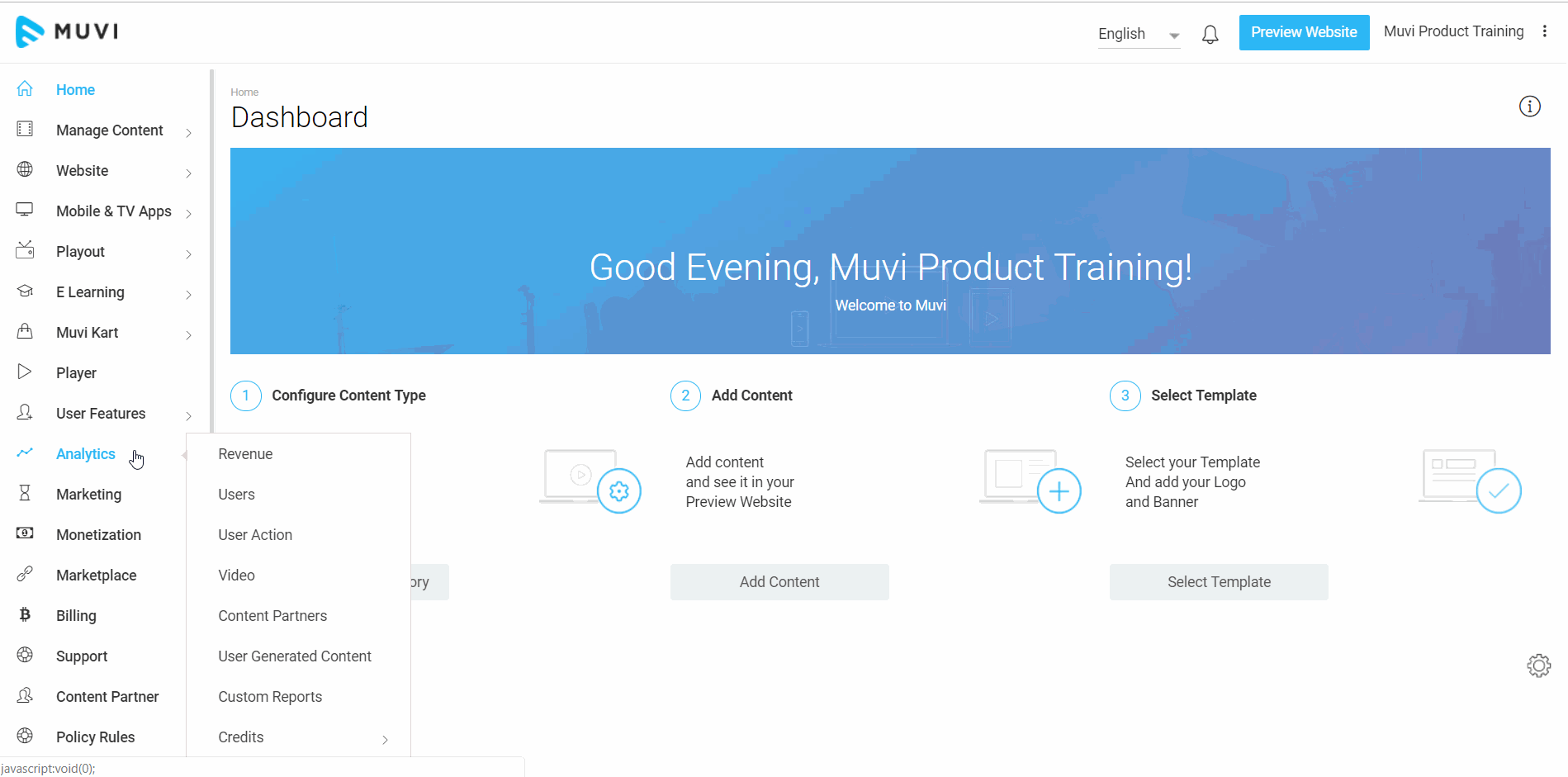This screenshot has height=777, width=1568.
Task: Click the Player play triangle icon
Action: [x=25, y=372]
